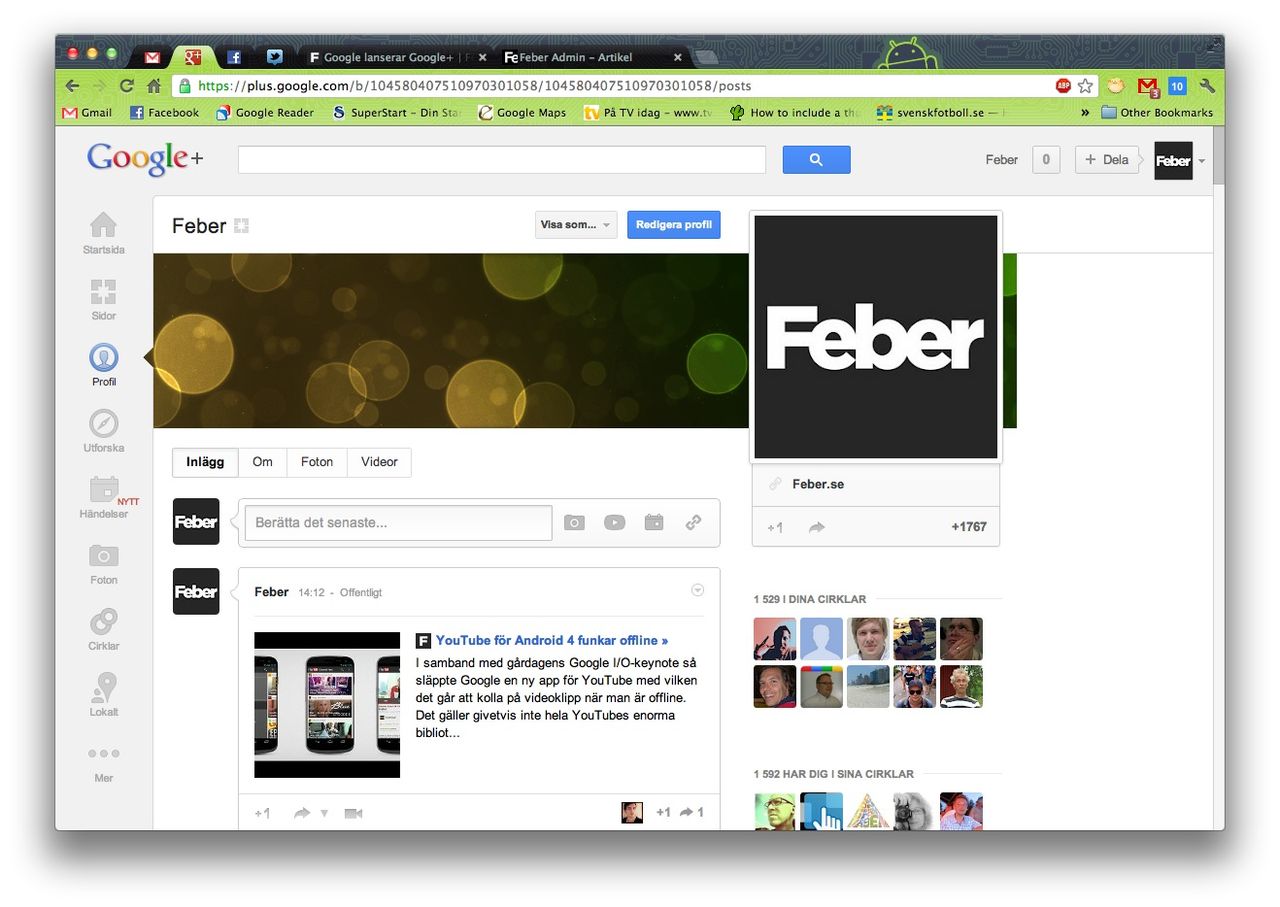Click the Google+ search input field
Screen dimensions: 1280x907
point(502,160)
